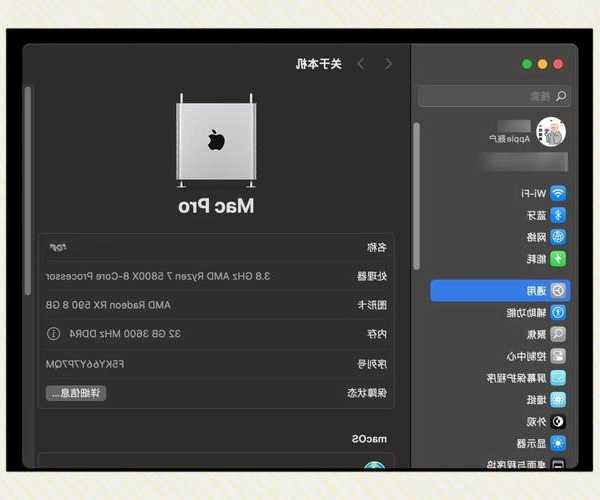Open the 蓝牙 Bluetooth settings
Screen dimensions: 600x500
coord(547,215)
